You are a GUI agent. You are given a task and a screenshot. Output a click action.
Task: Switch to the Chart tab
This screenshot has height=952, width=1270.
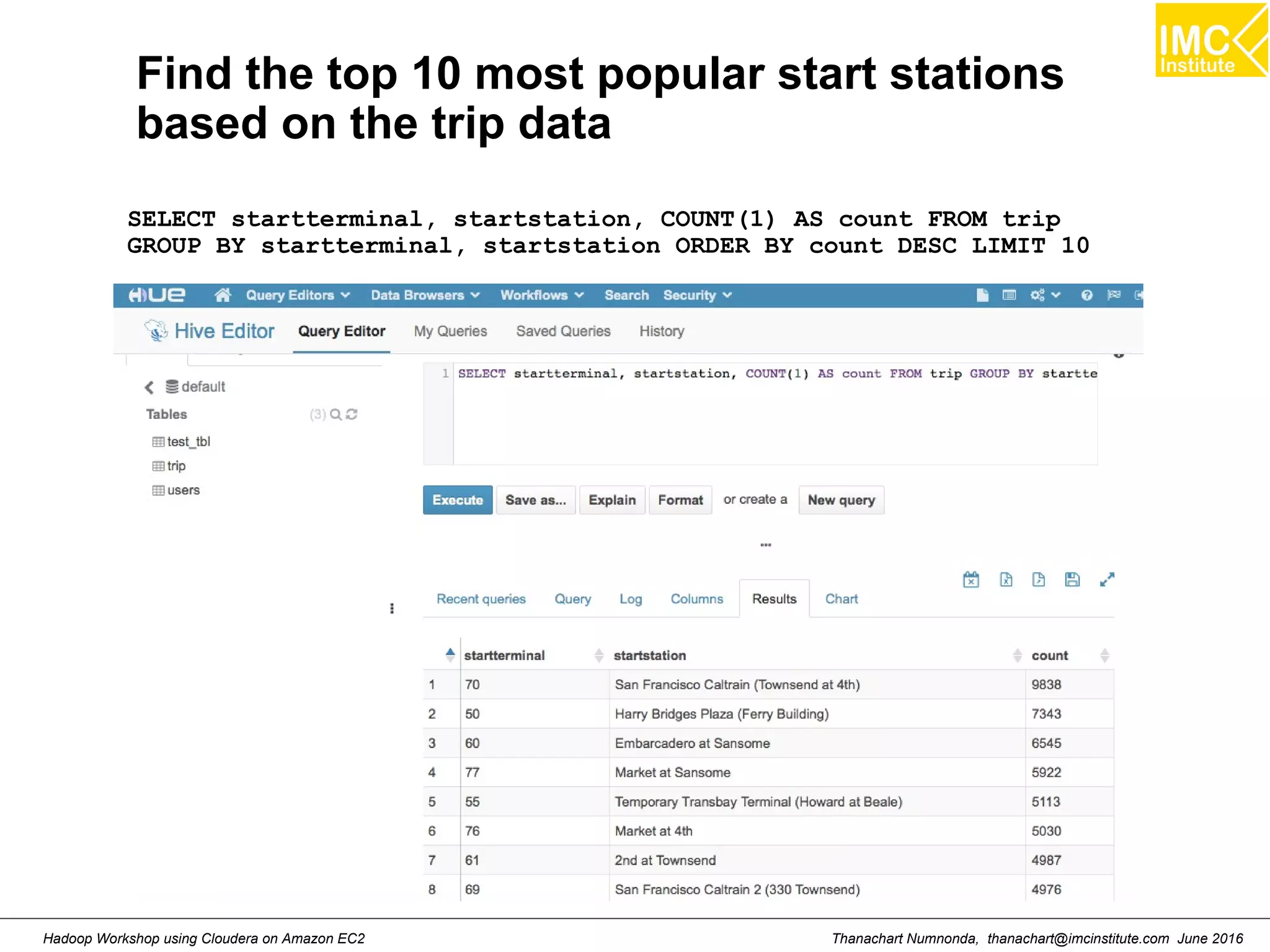pyautogui.click(x=841, y=599)
